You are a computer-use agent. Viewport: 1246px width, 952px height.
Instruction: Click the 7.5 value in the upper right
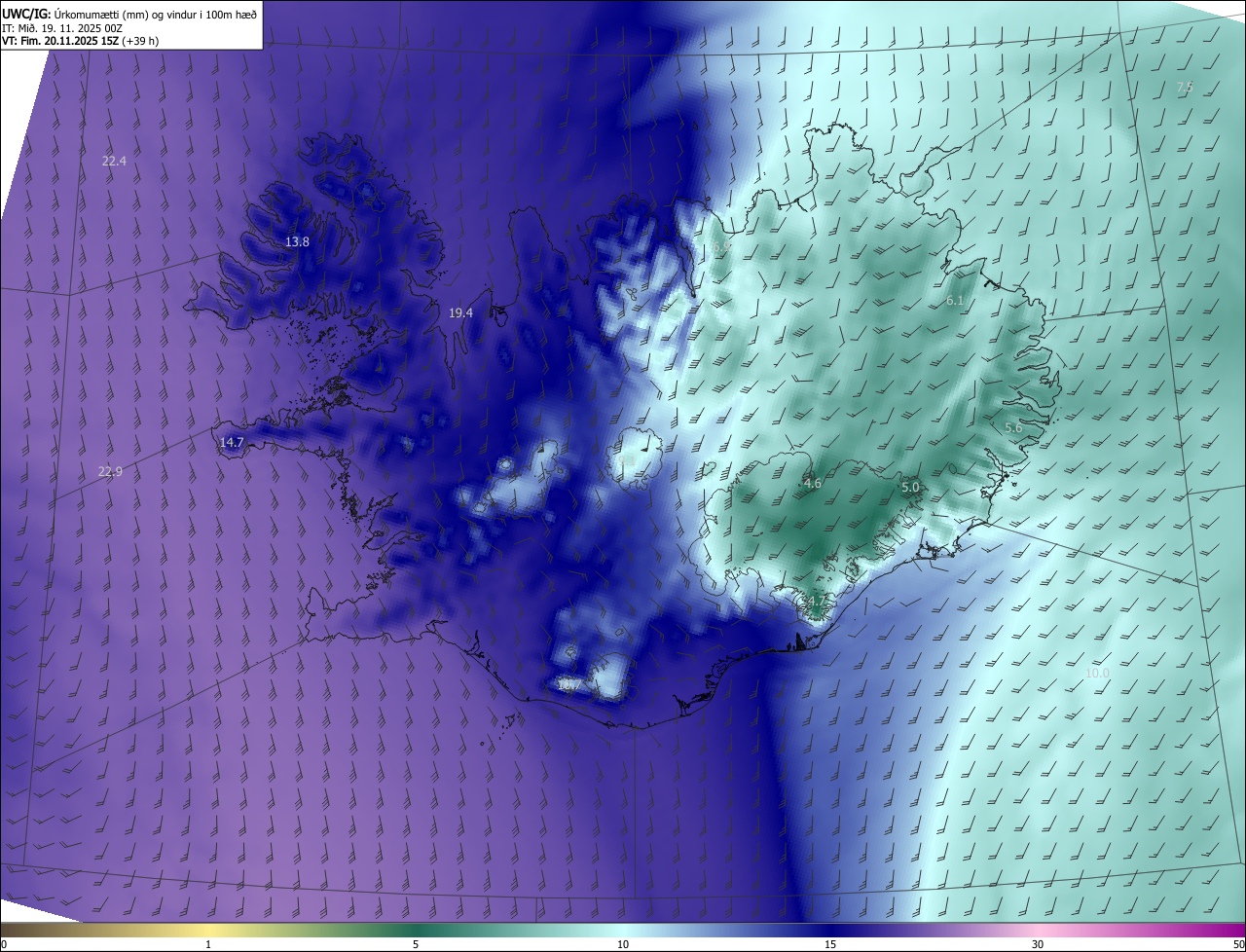1184,88
